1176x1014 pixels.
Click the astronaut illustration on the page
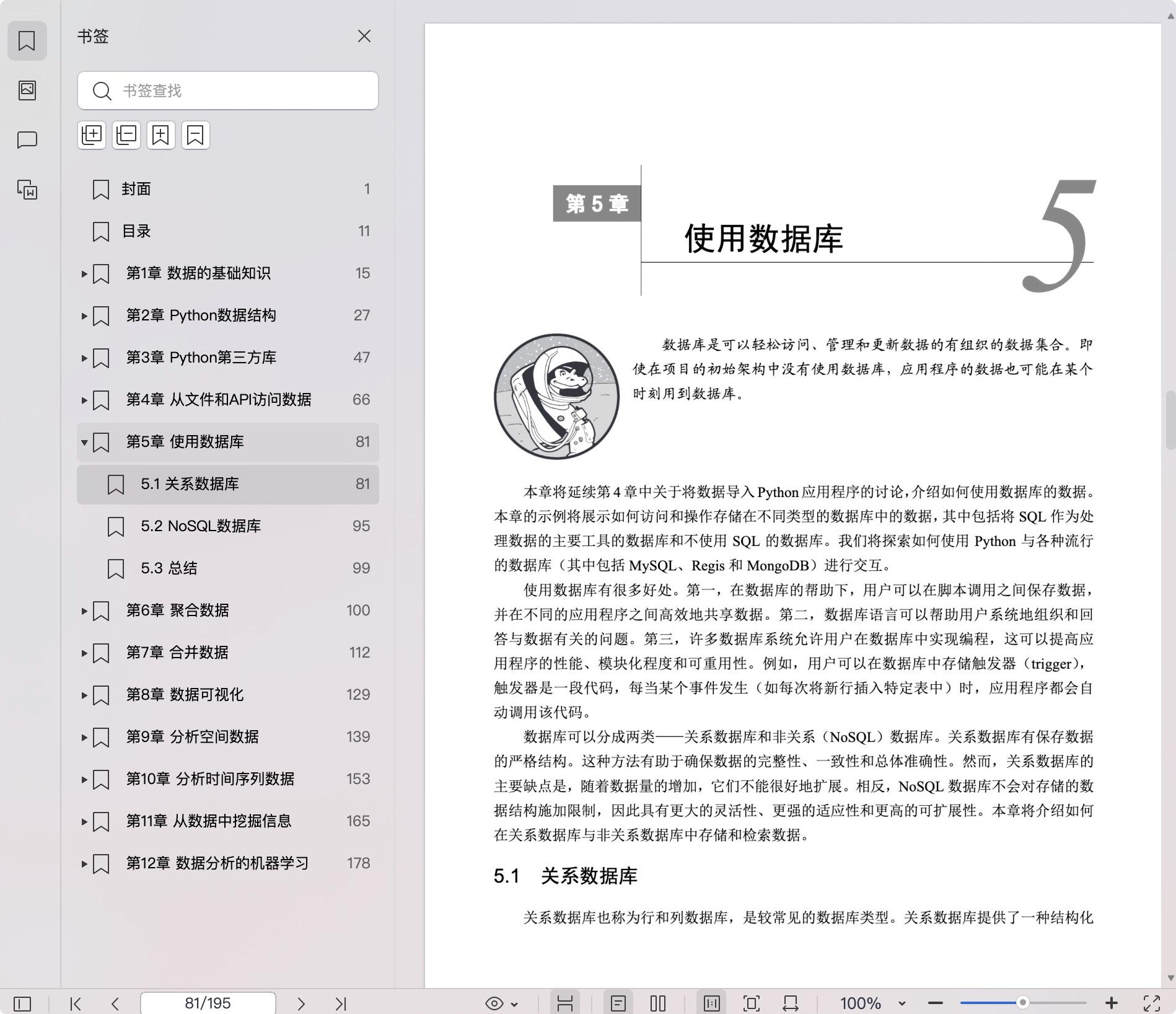pos(556,397)
